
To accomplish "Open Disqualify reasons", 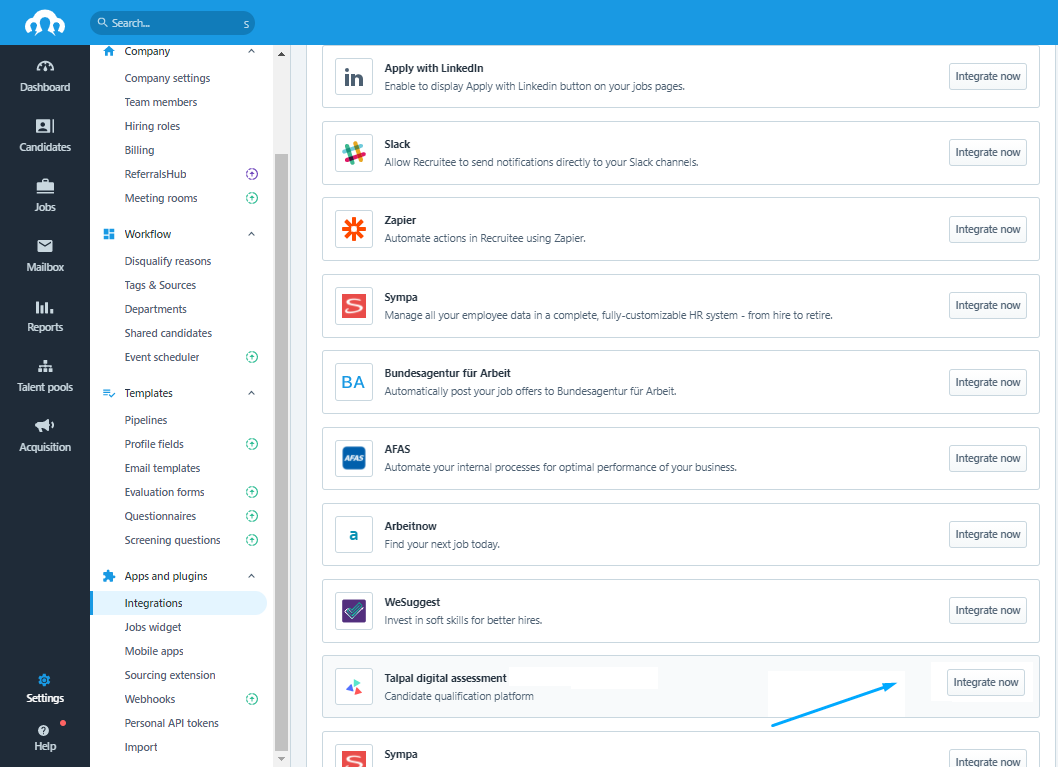I will coord(167,261).
